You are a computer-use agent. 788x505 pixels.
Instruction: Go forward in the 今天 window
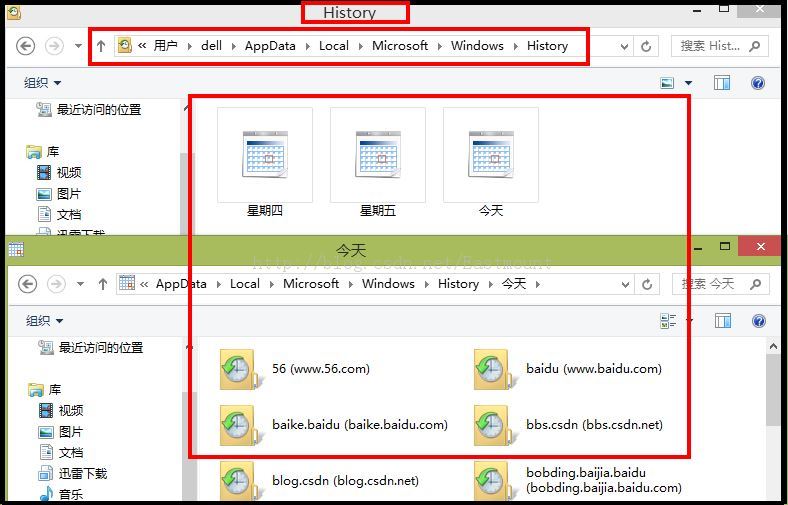tap(56, 284)
